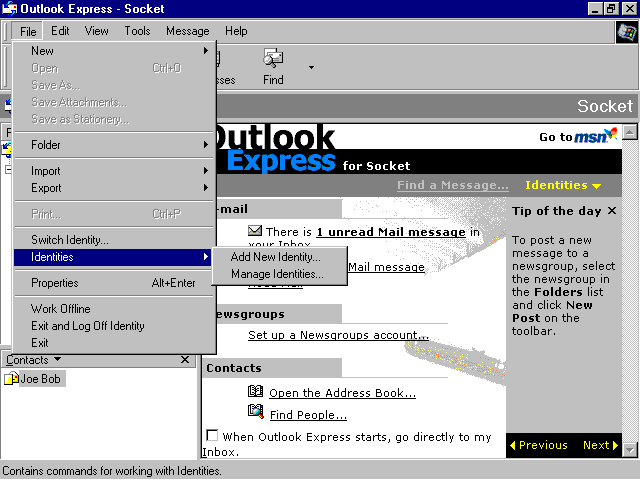640x480 pixels.
Task: Click the Joe Bob contact card icon
Action: (x=11, y=378)
